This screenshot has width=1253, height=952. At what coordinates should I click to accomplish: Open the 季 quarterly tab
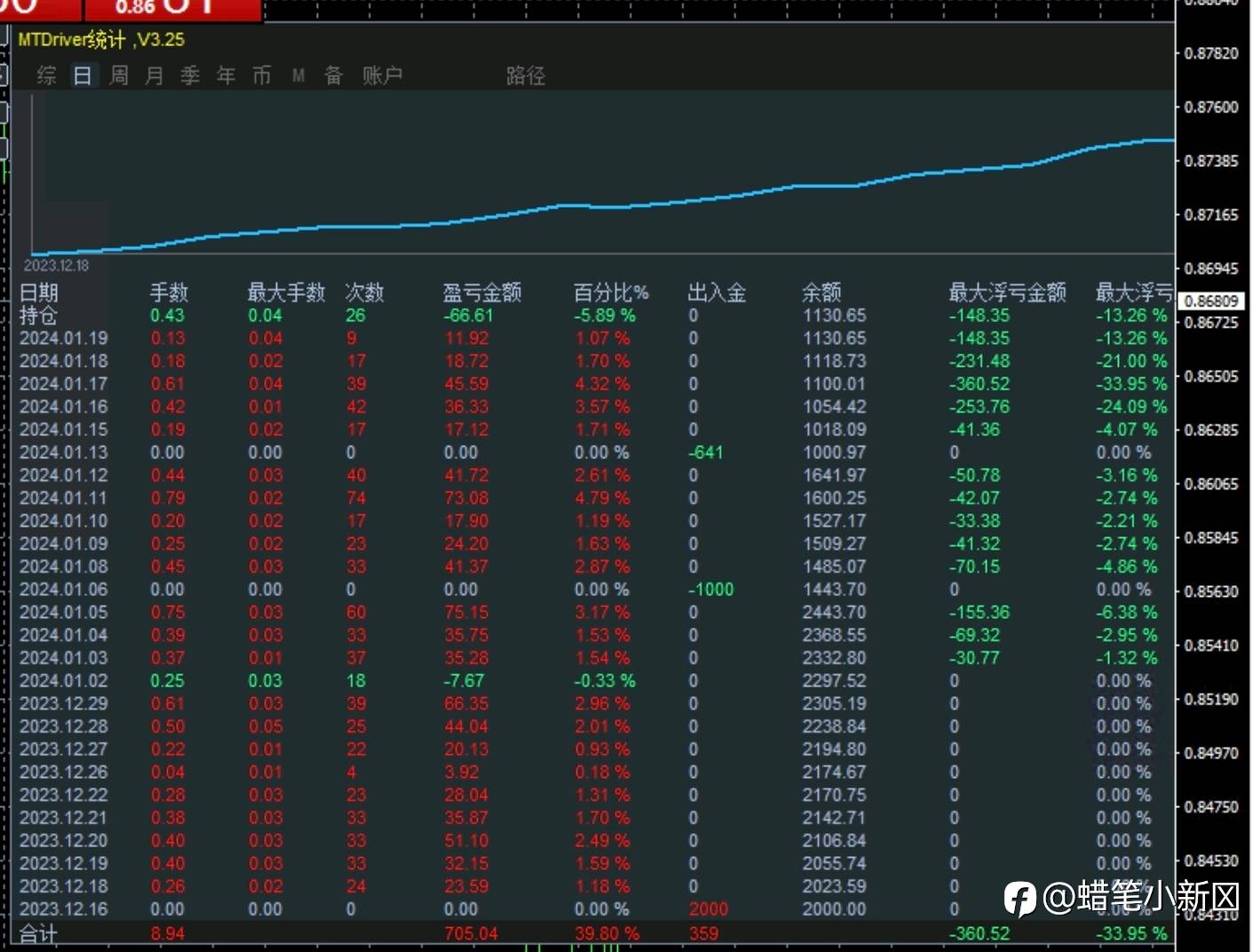tap(190, 75)
